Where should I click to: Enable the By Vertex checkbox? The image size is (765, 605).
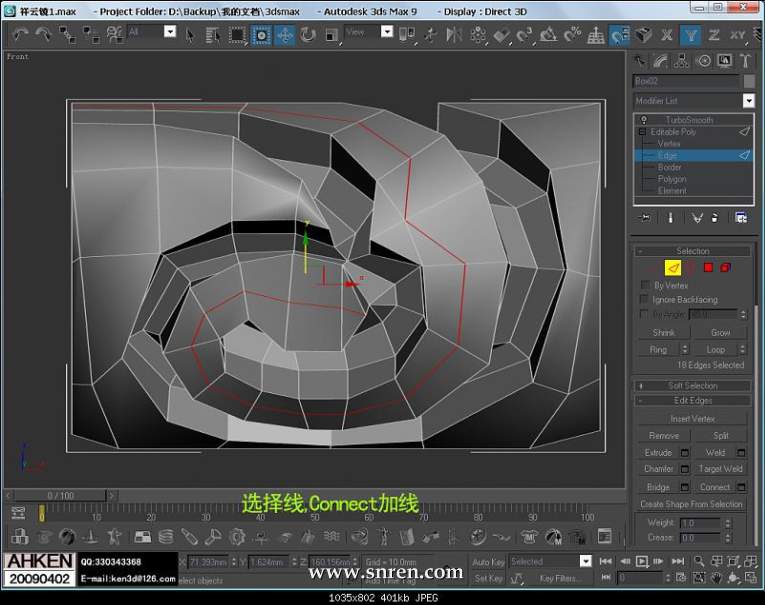click(x=645, y=285)
